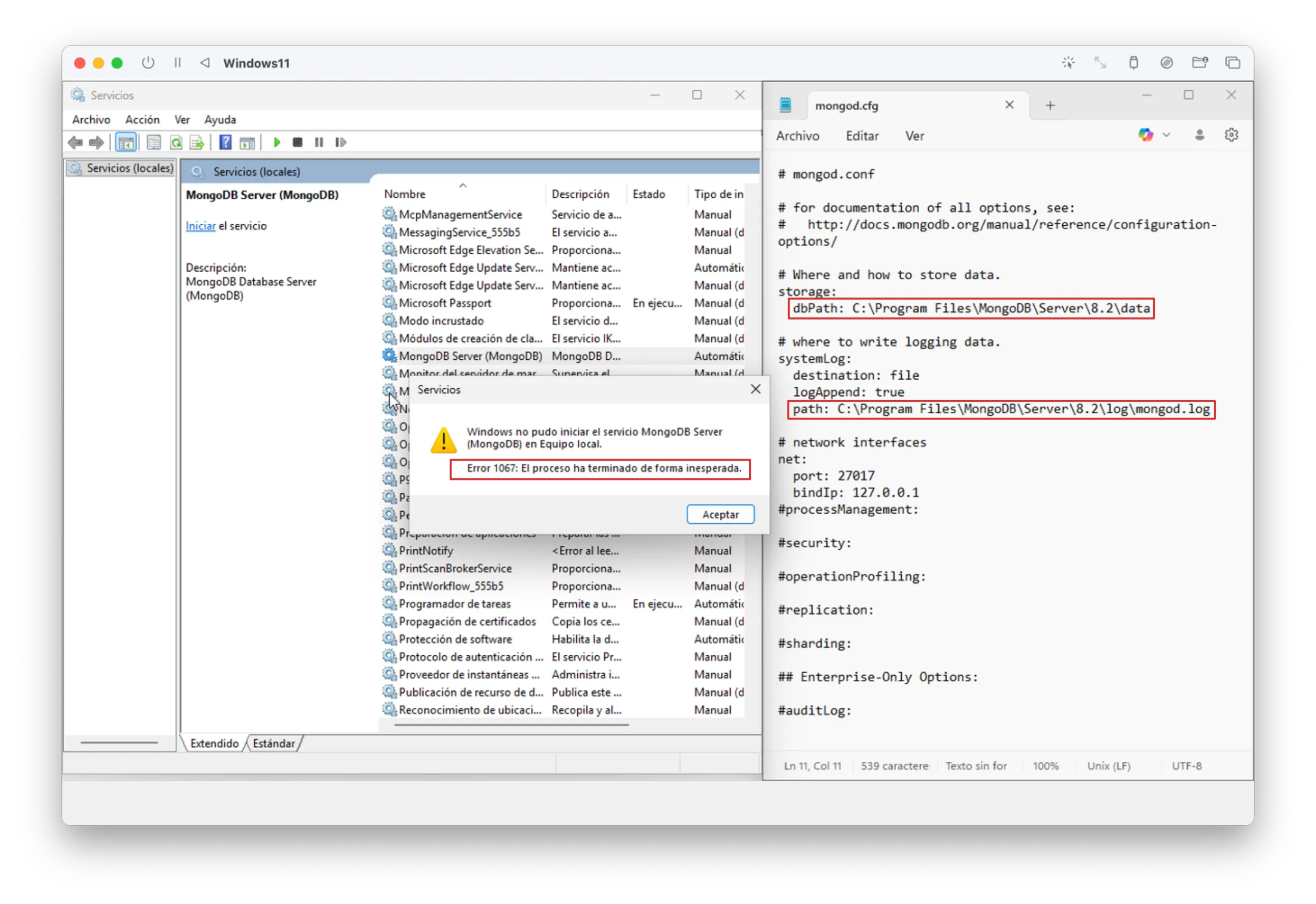The width and height of the screenshot is (1316, 904).
Task: Open Notepad settings gear icon
Action: click(x=1231, y=136)
